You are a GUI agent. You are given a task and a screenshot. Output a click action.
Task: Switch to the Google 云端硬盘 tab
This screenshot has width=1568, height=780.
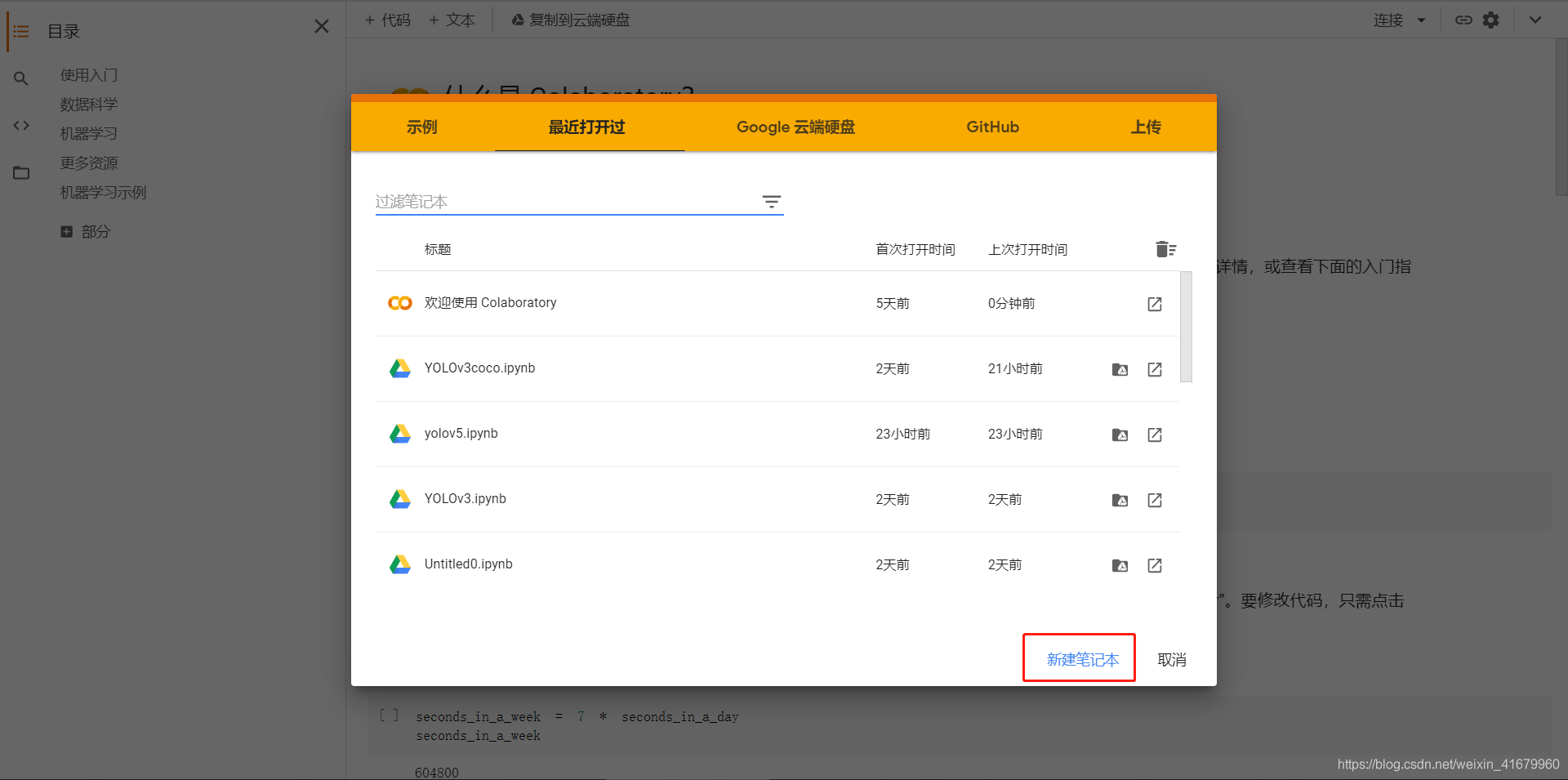tap(795, 127)
